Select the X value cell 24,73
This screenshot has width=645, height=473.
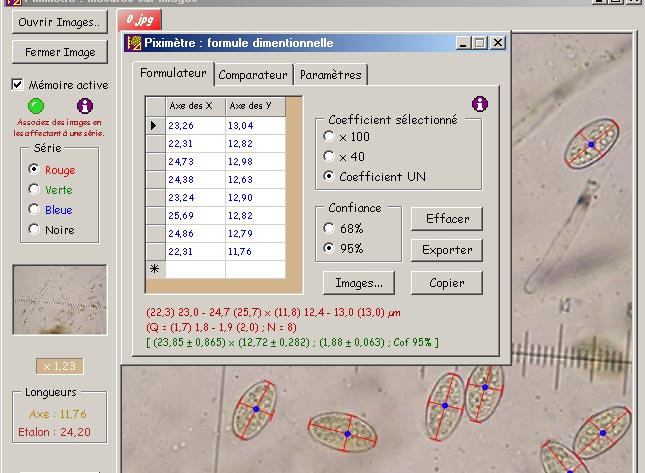195,162
